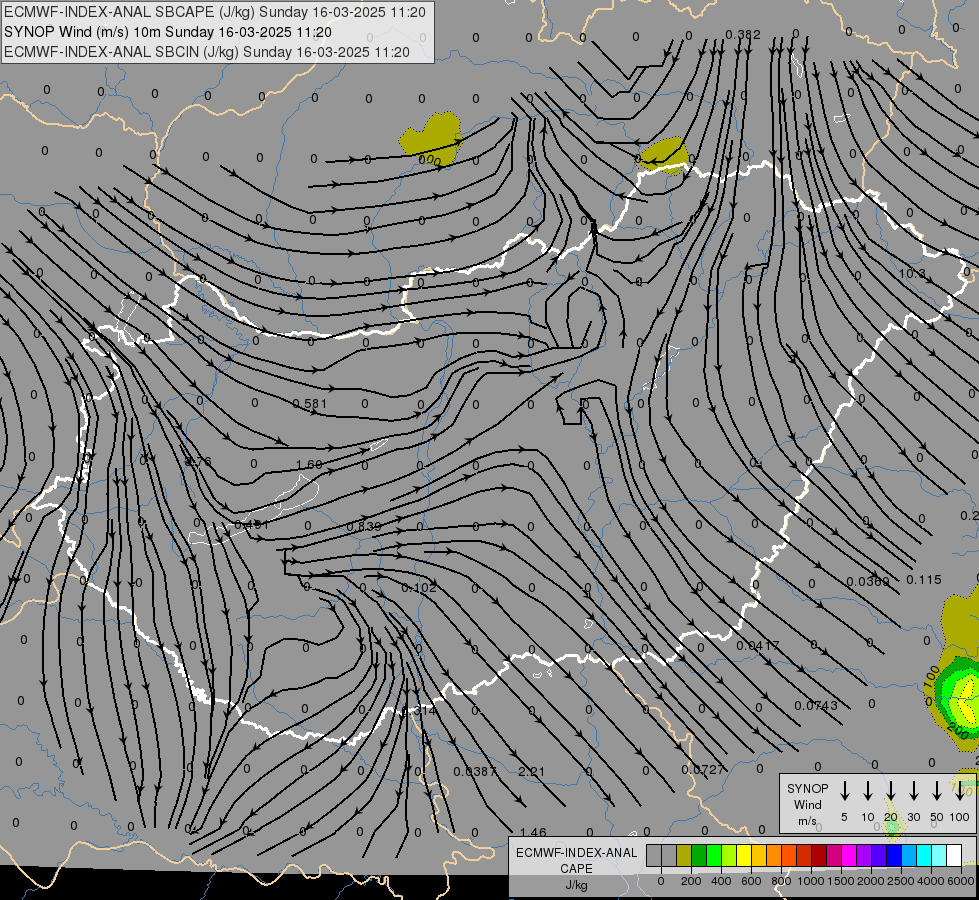The image size is (979, 900).
Task: Click the map value 0.0387
Action: point(475,771)
